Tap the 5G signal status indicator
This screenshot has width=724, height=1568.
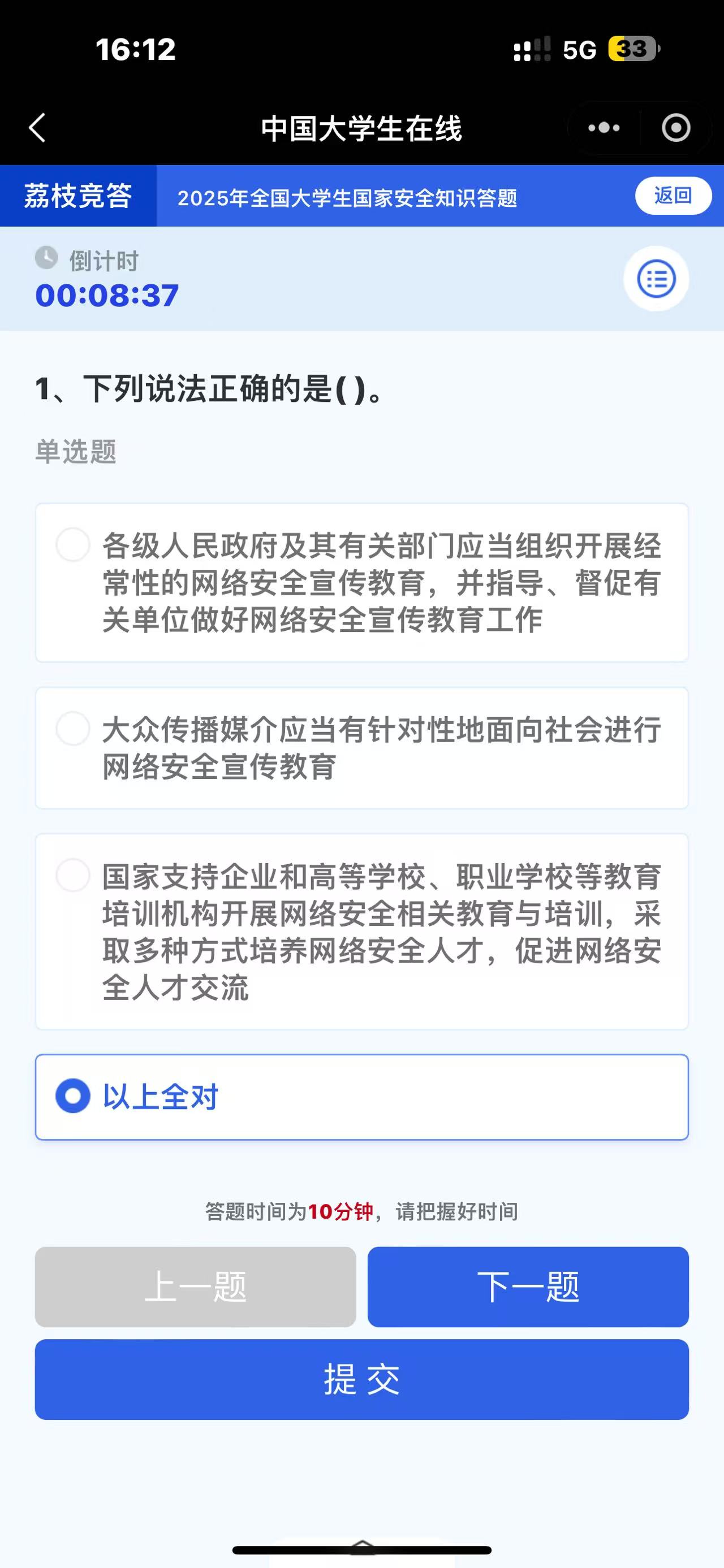[x=579, y=50]
